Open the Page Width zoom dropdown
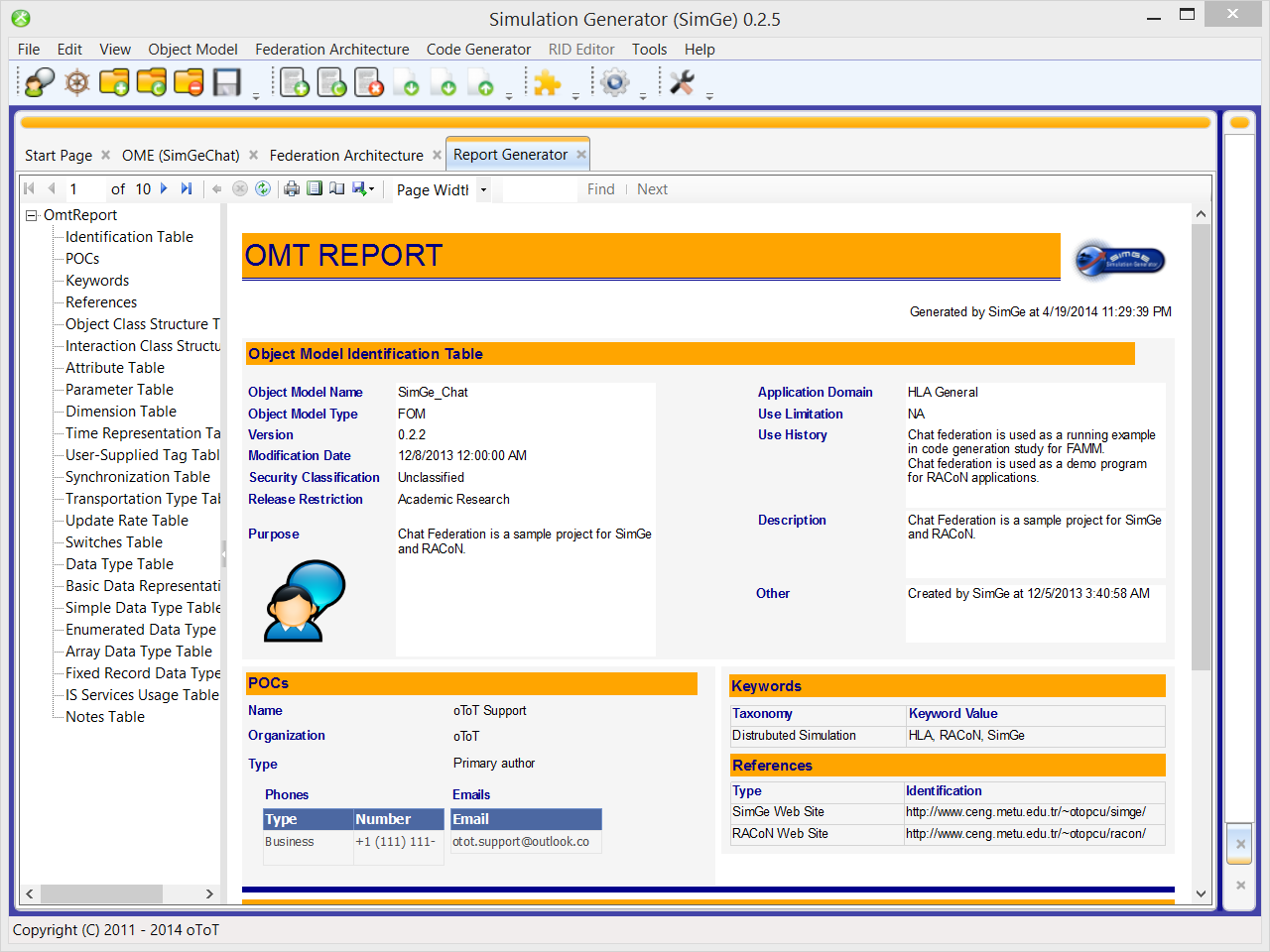The image size is (1270, 952). coord(483,189)
